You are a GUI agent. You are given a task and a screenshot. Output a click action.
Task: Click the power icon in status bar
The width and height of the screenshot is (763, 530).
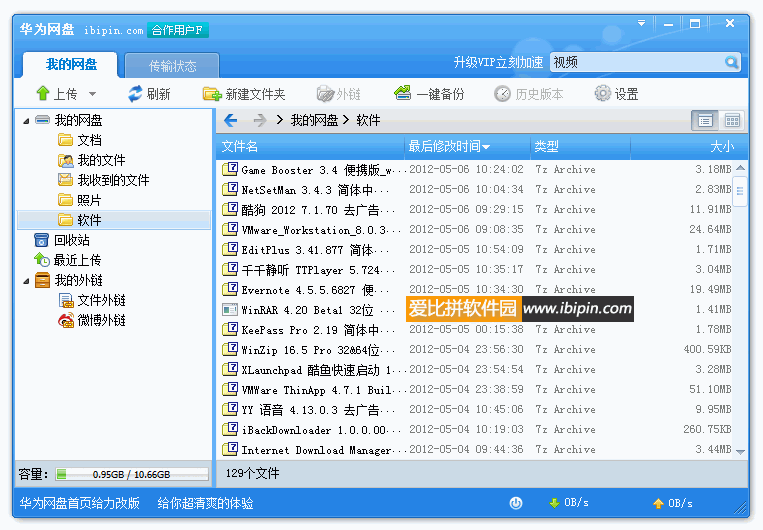516,503
